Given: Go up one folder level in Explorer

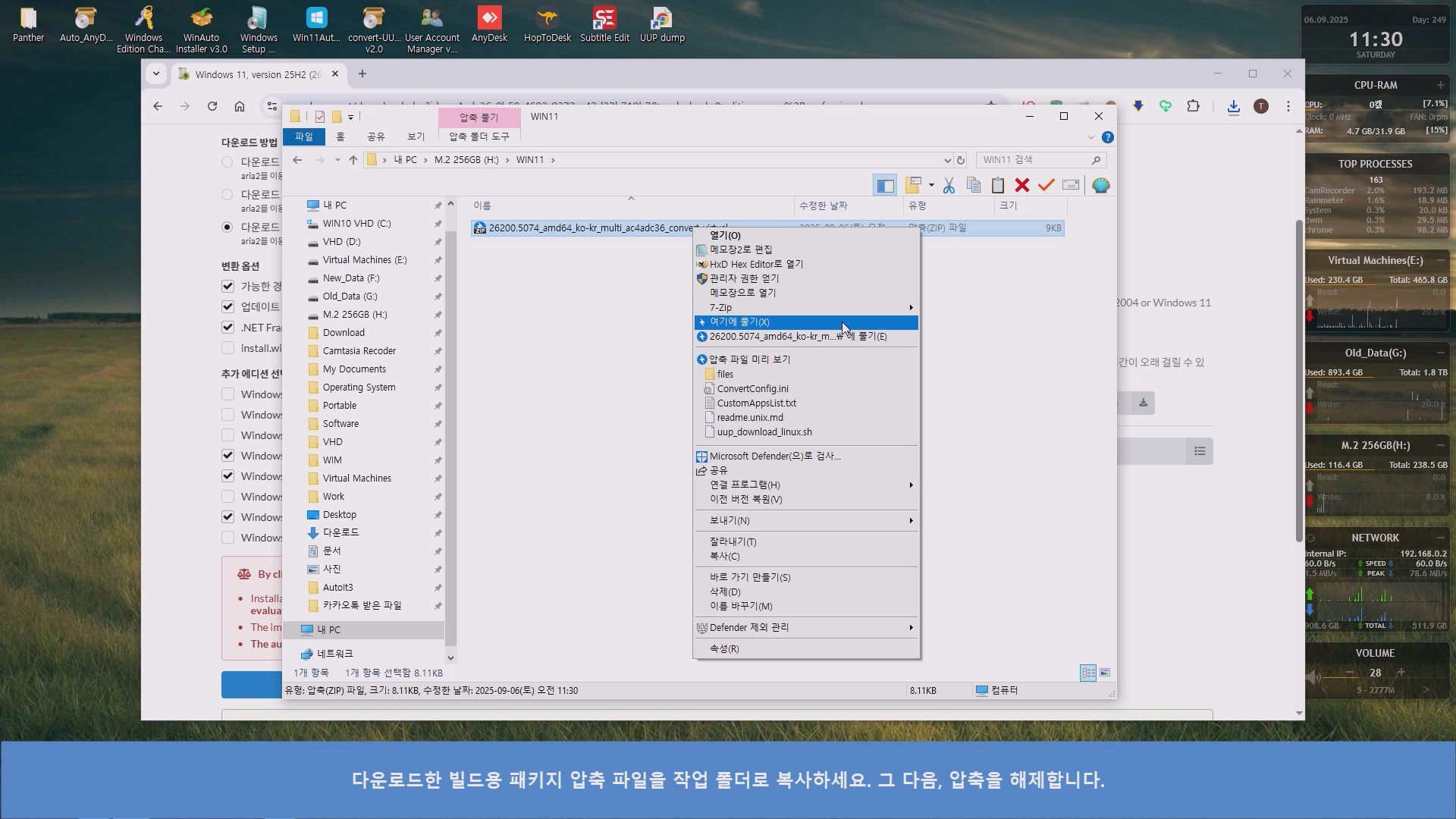Looking at the screenshot, I should (x=353, y=160).
